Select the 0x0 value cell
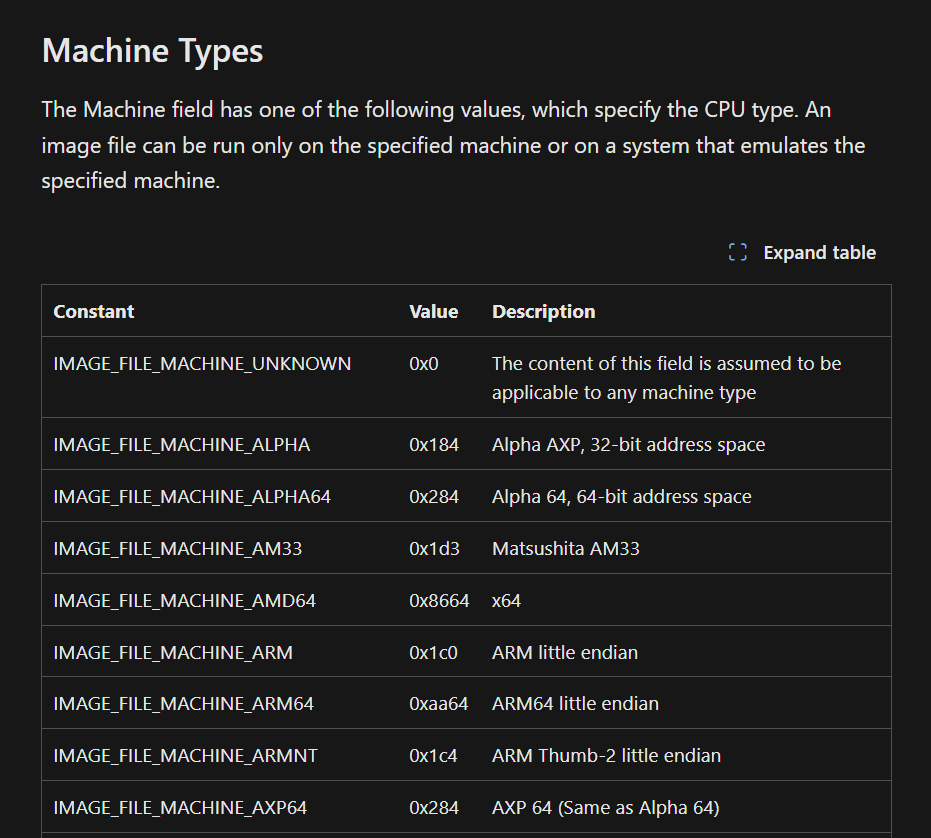The height and width of the screenshot is (838, 931). pyautogui.click(x=423, y=363)
